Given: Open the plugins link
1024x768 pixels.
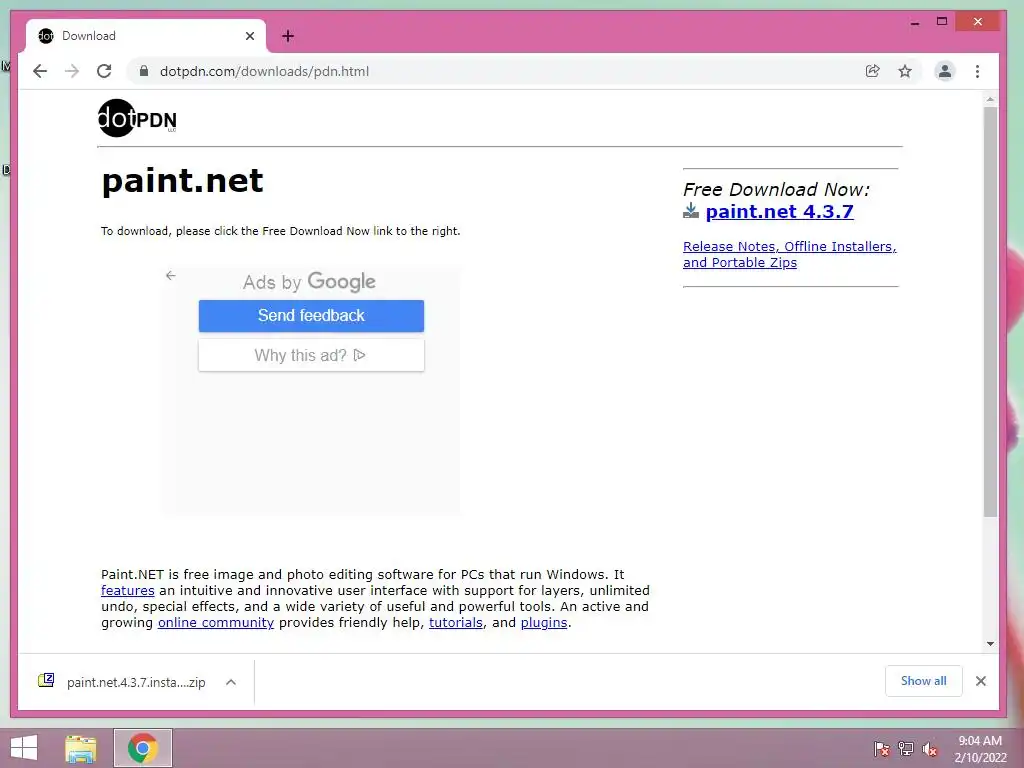Looking at the screenshot, I should (544, 623).
